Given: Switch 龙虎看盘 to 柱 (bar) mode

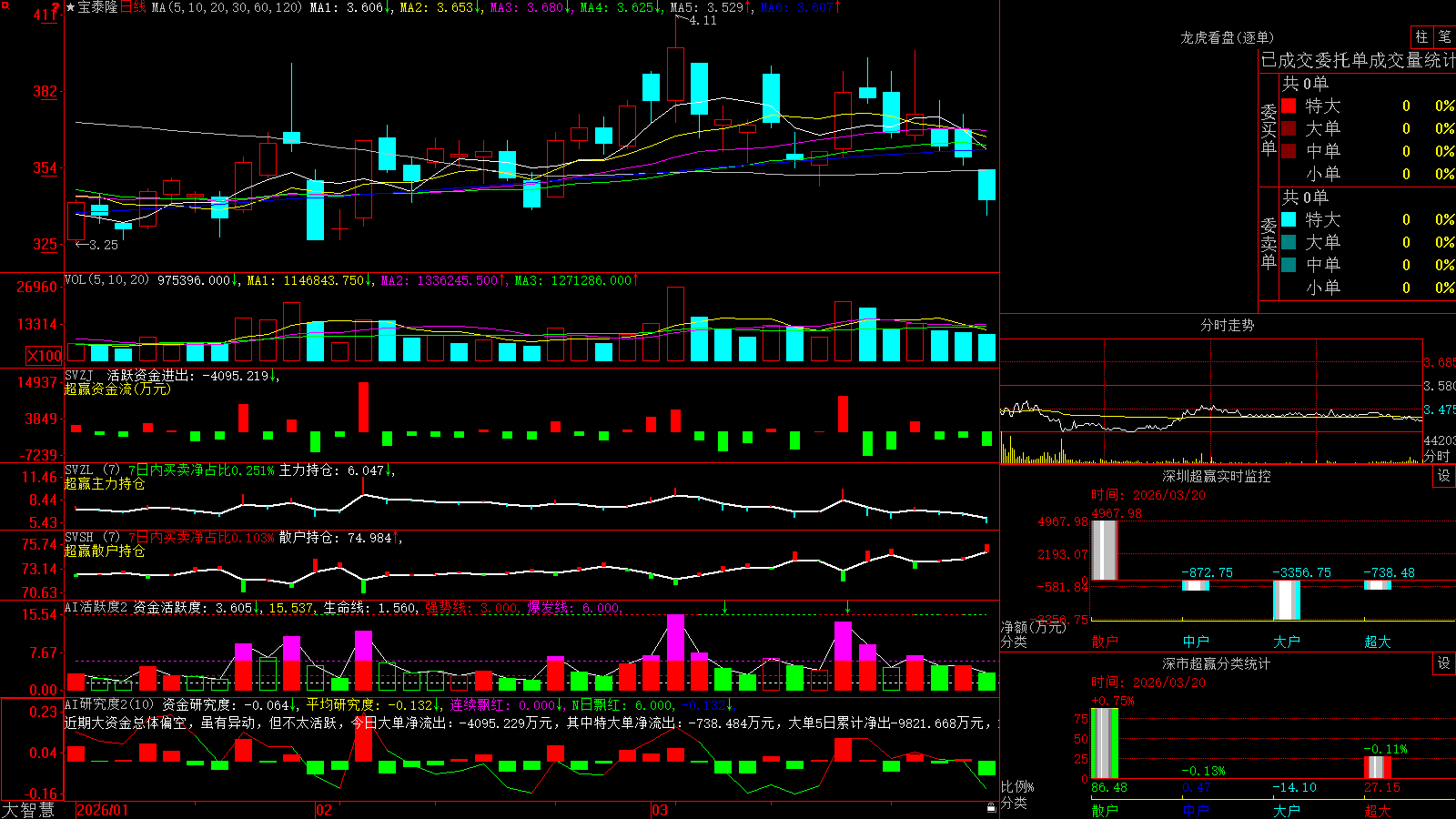Looking at the screenshot, I should pyautogui.click(x=1421, y=36).
